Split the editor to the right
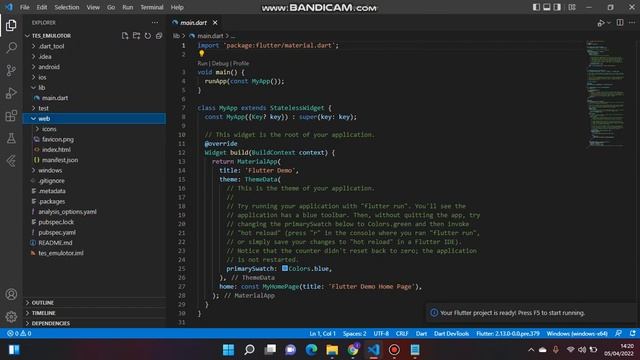This screenshot has width=640, height=360. [620, 23]
